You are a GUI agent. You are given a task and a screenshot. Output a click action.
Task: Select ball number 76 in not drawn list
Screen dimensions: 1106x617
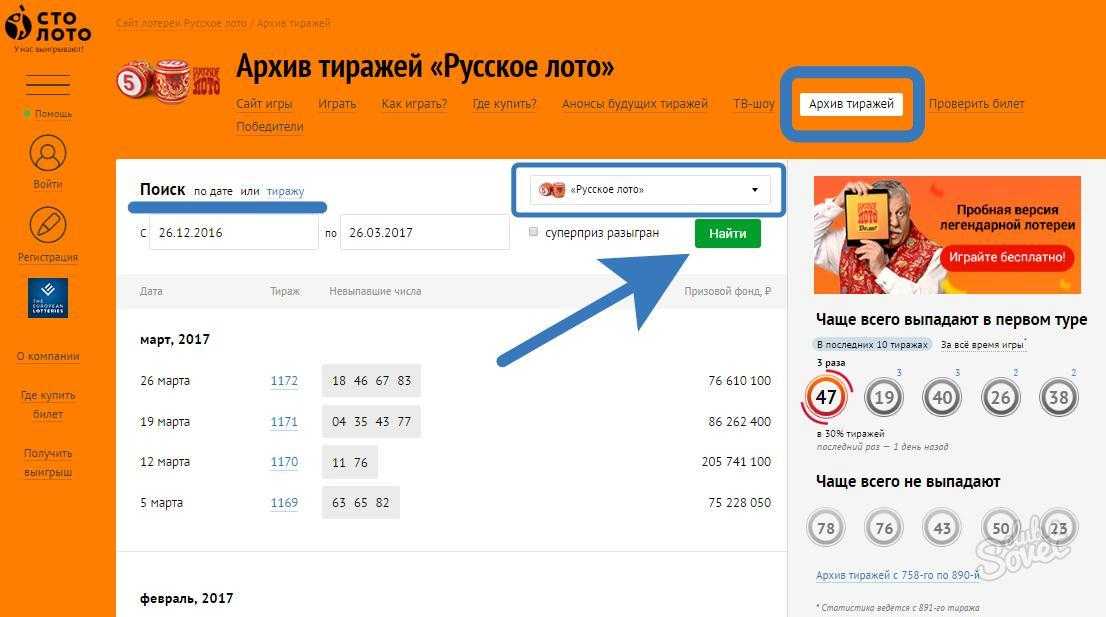[x=884, y=527]
